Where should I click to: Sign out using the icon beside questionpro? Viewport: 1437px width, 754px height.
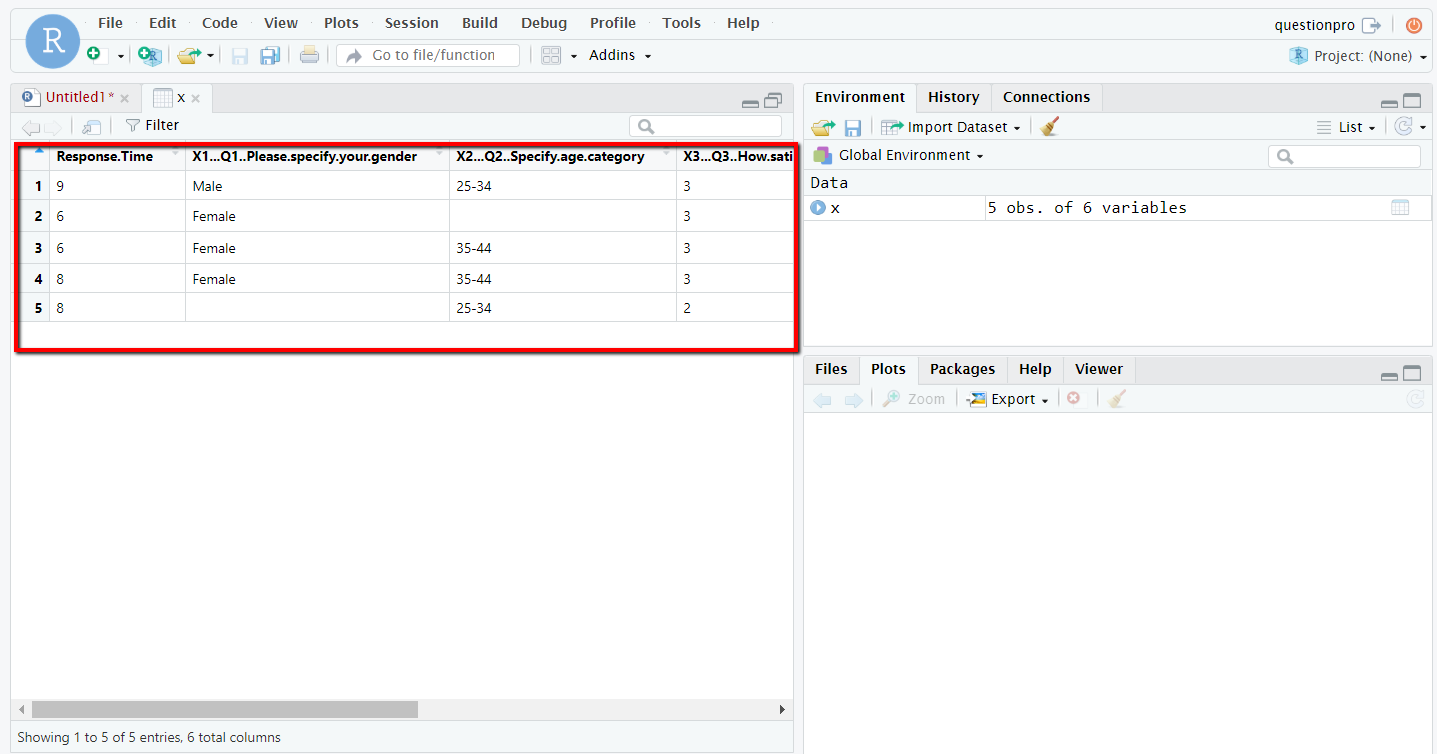tap(1371, 25)
